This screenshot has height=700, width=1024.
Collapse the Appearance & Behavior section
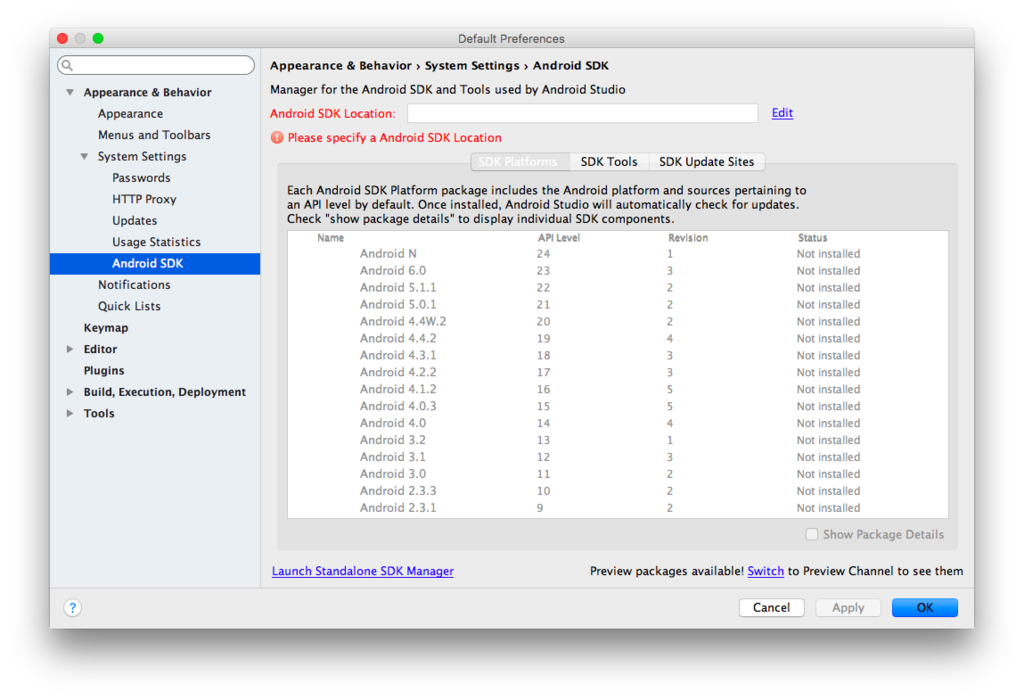pyautogui.click(x=70, y=92)
